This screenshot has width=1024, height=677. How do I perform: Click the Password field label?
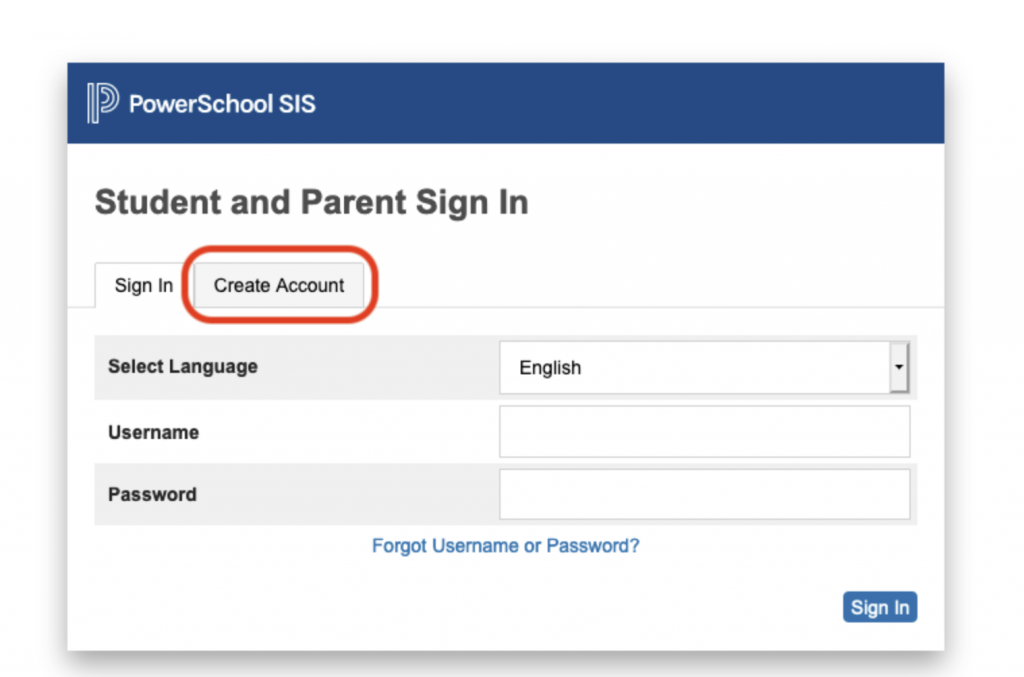pos(152,495)
